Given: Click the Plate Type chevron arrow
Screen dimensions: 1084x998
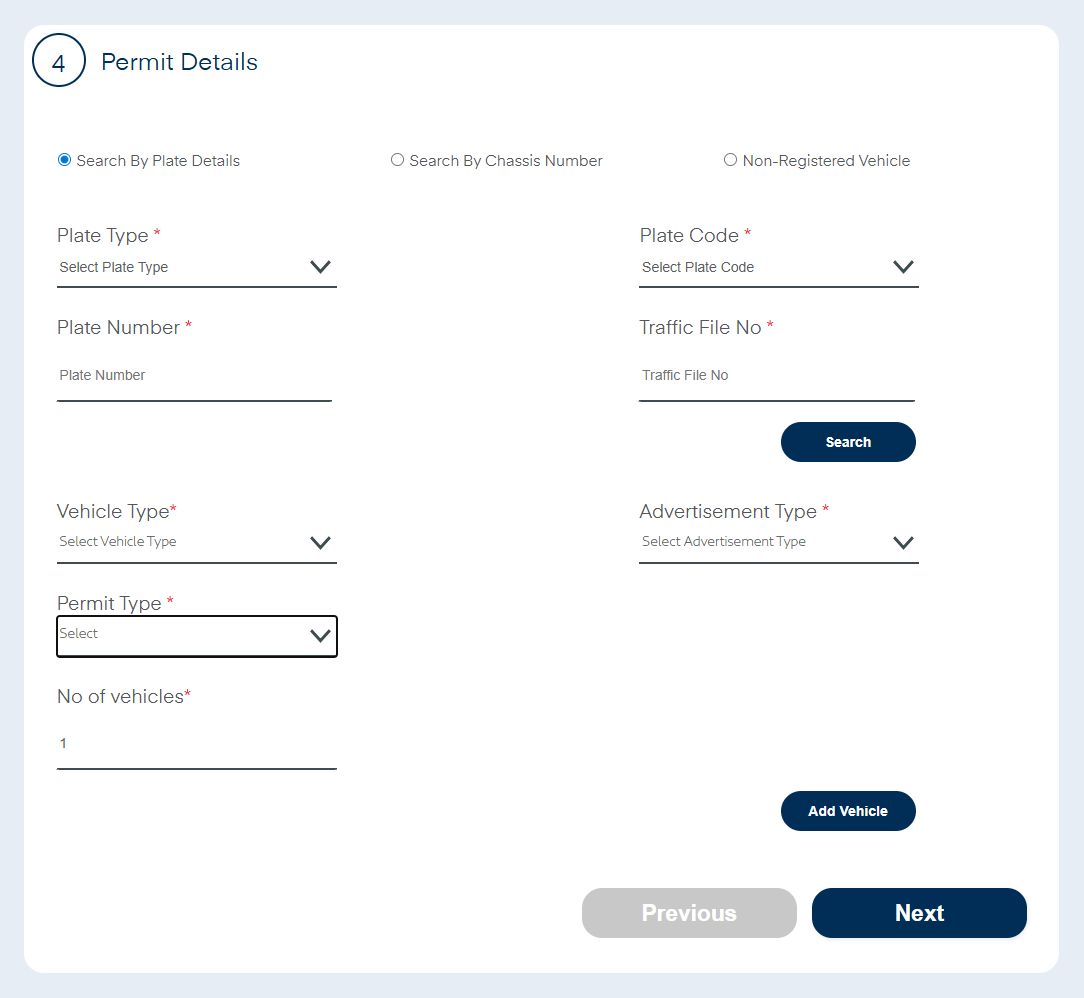Looking at the screenshot, I should tap(320, 267).
